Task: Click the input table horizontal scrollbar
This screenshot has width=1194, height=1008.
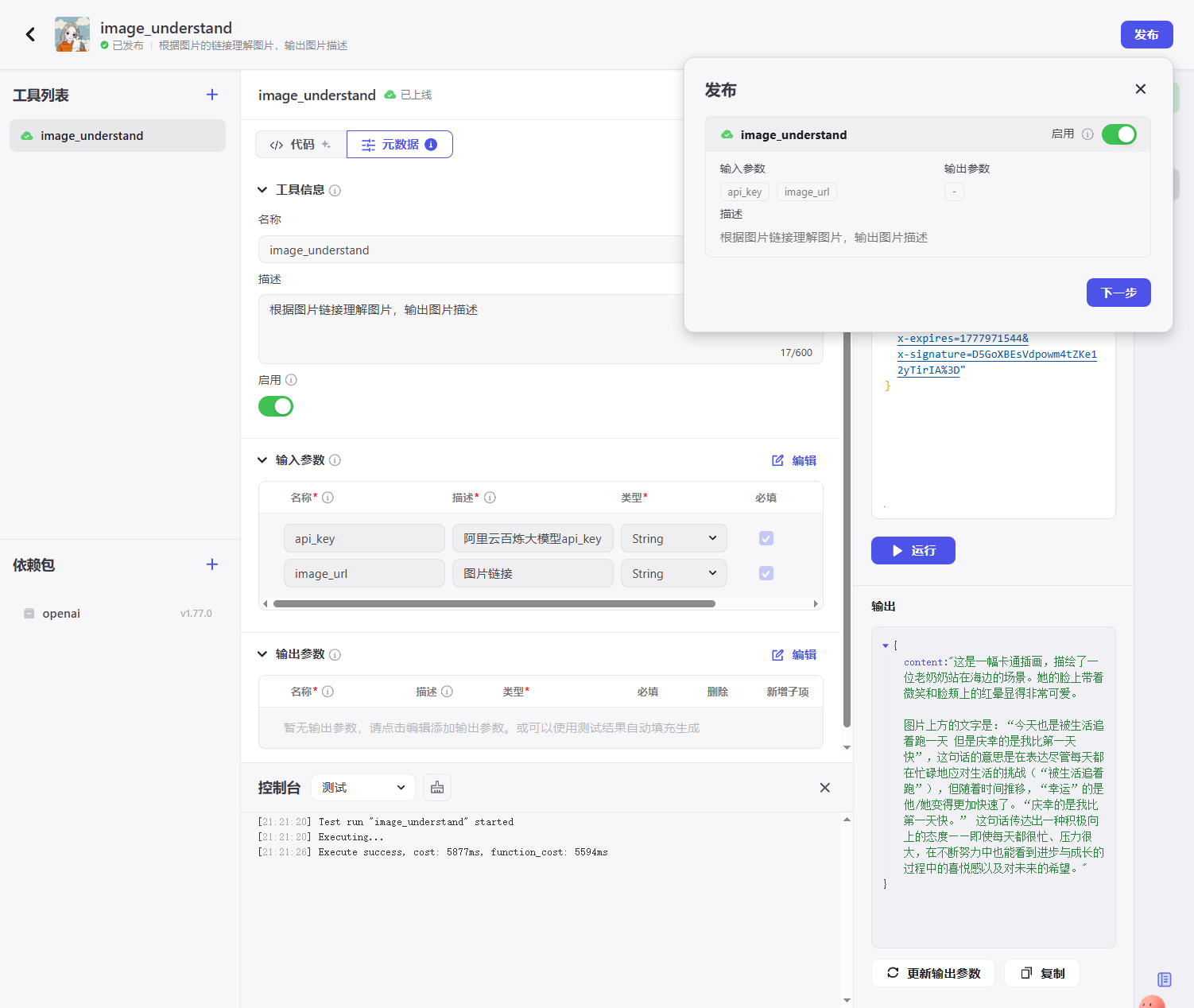Action: (x=494, y=604)
